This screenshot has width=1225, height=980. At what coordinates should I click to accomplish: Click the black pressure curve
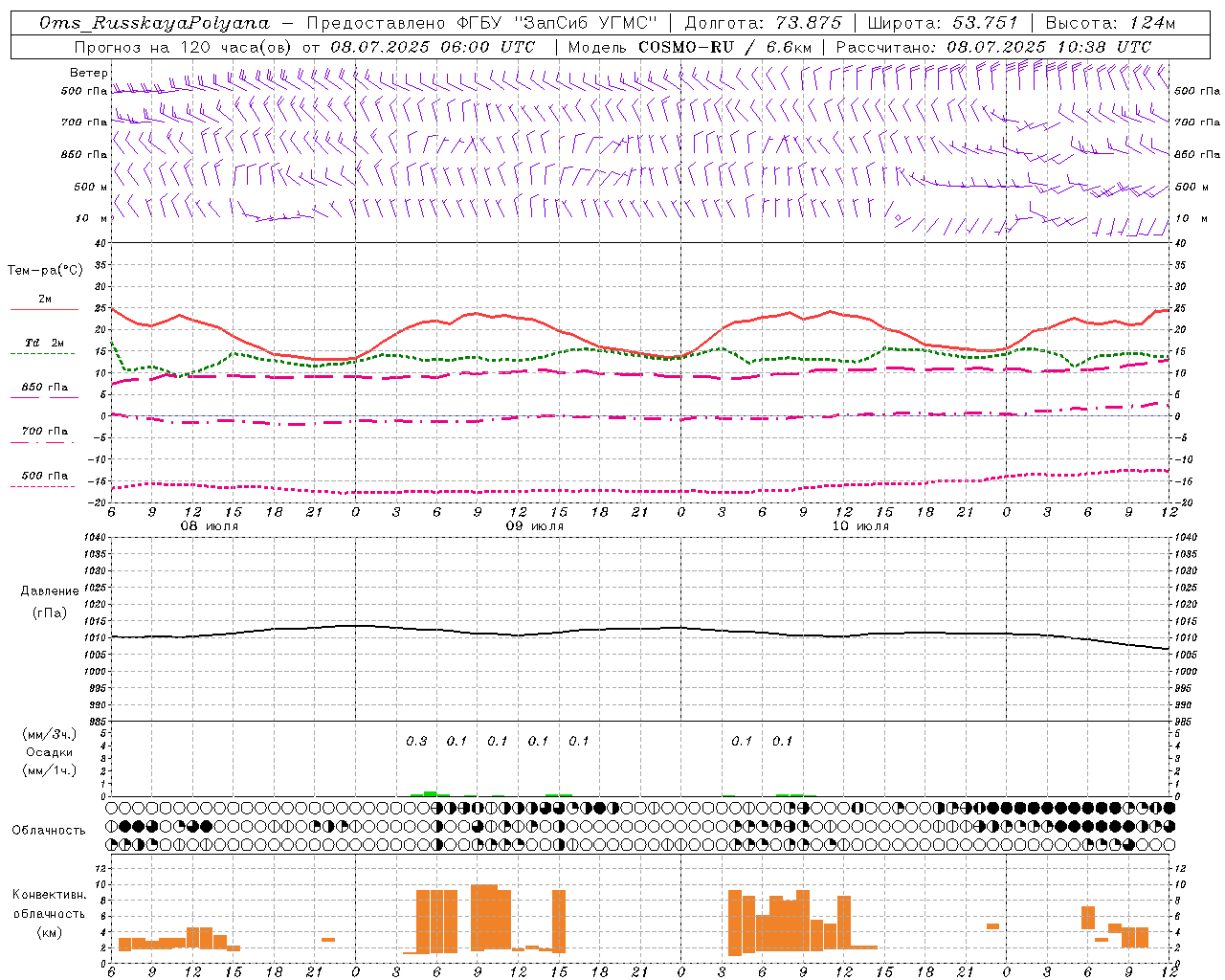point(639,630)
